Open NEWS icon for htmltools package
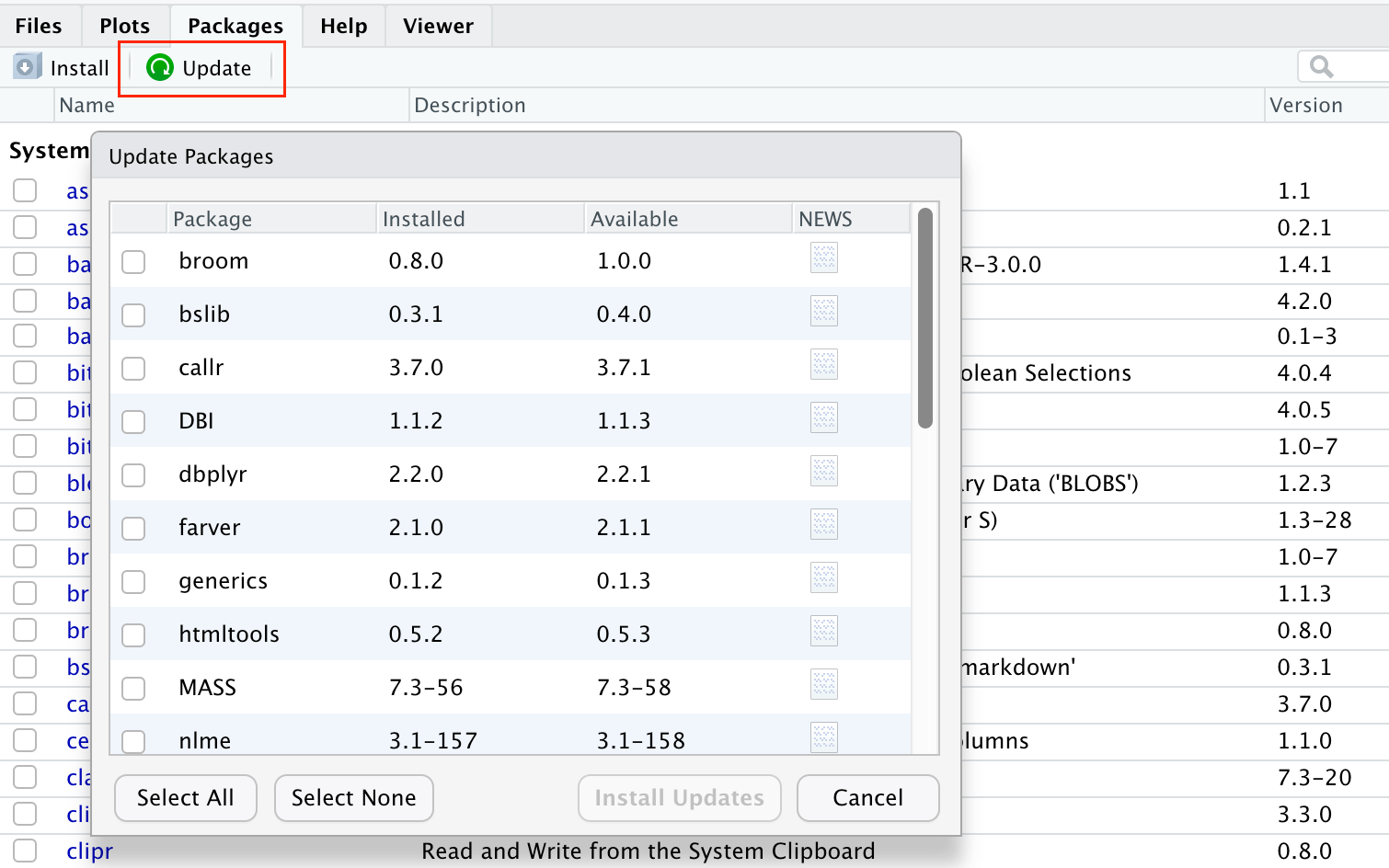1389x868 pixels. (824, 632)
